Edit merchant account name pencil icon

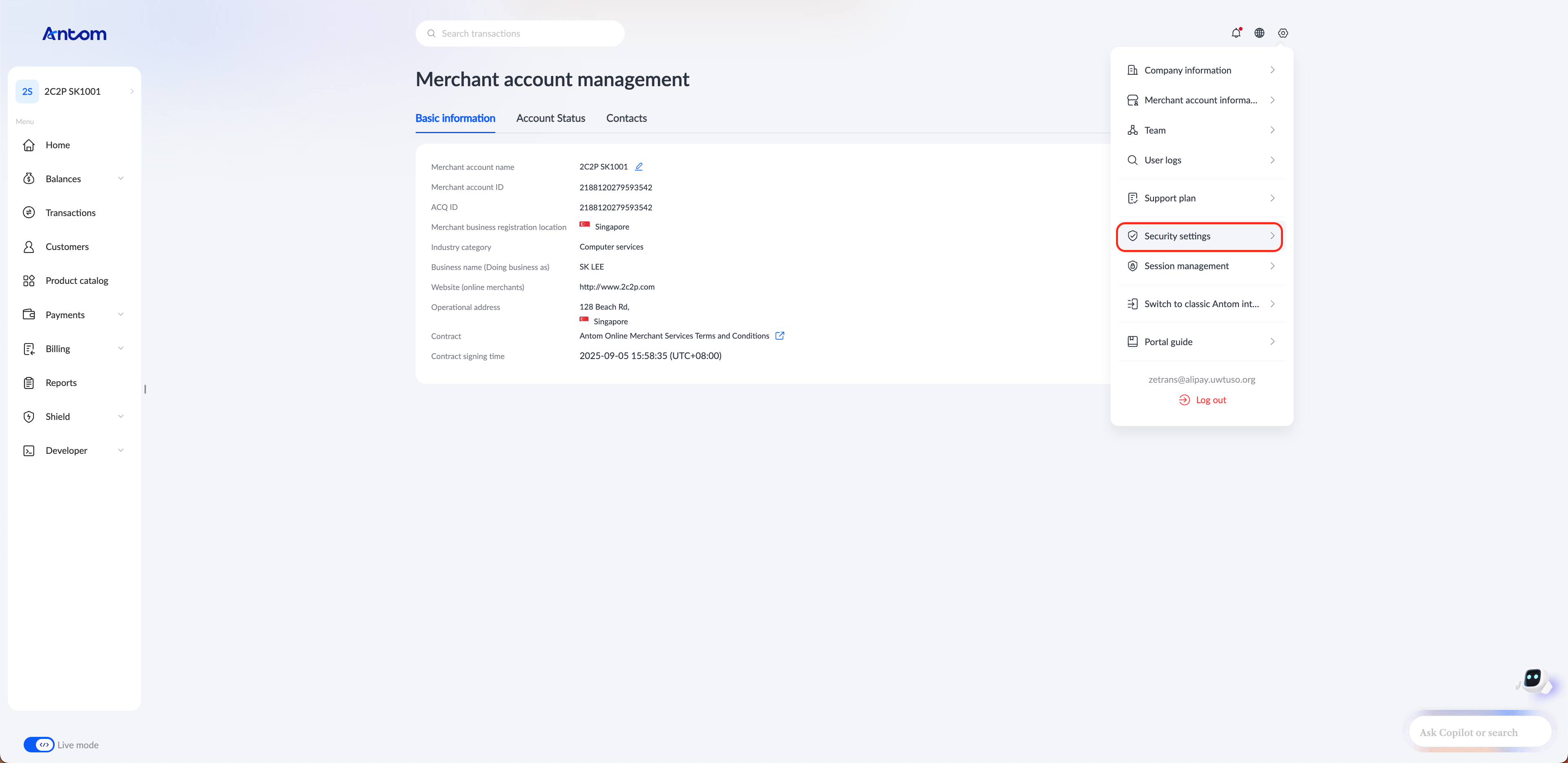click(639, 166)
